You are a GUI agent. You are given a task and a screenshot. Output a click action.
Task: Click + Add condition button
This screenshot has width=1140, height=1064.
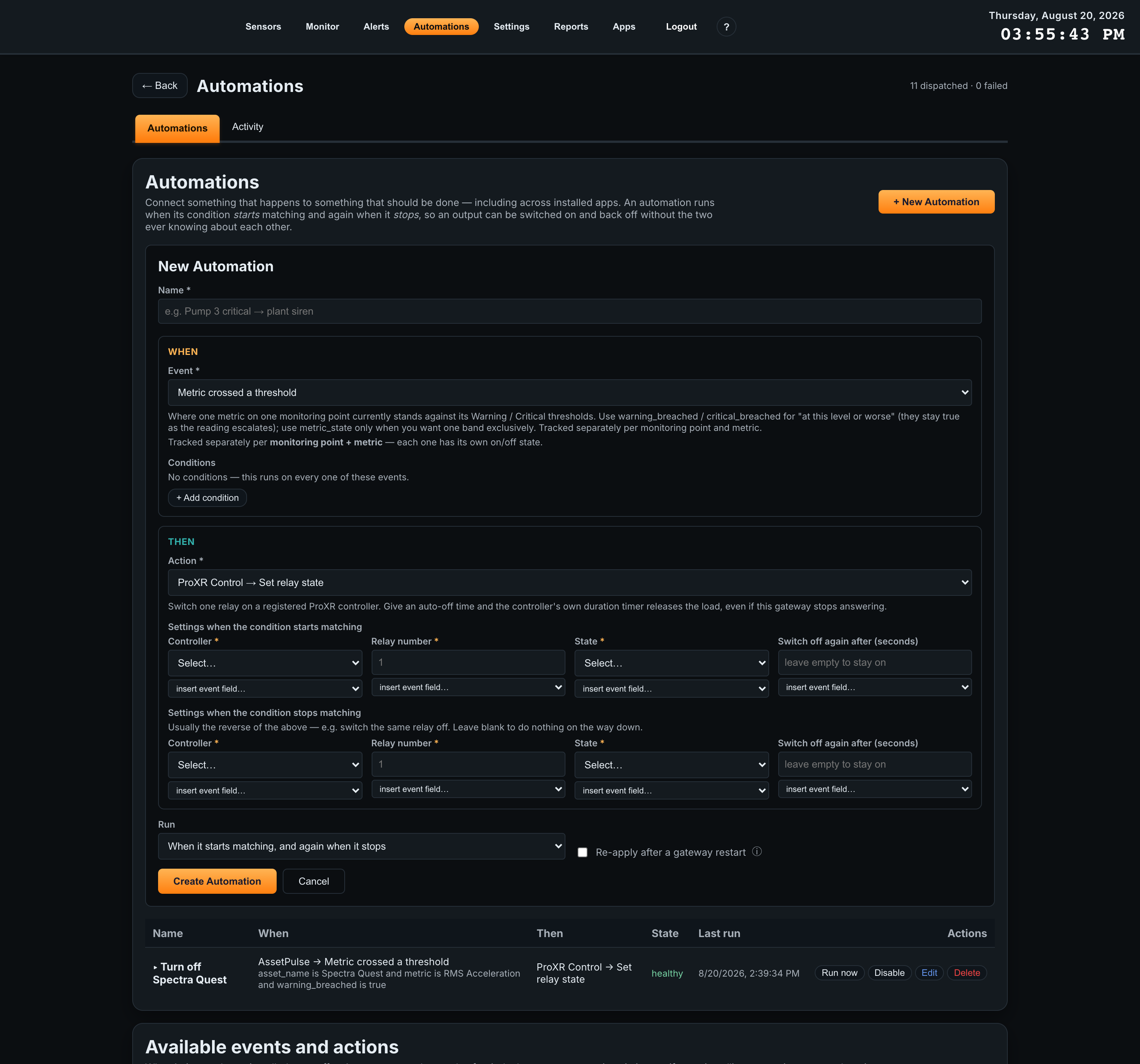coord(207,498)
